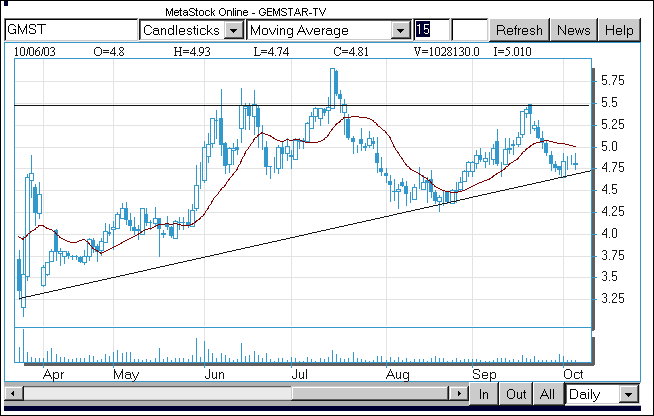The image size is (654, 416).
Task: Click the May label on time axis
Action: pyautogui.click(x=126, y=374)
